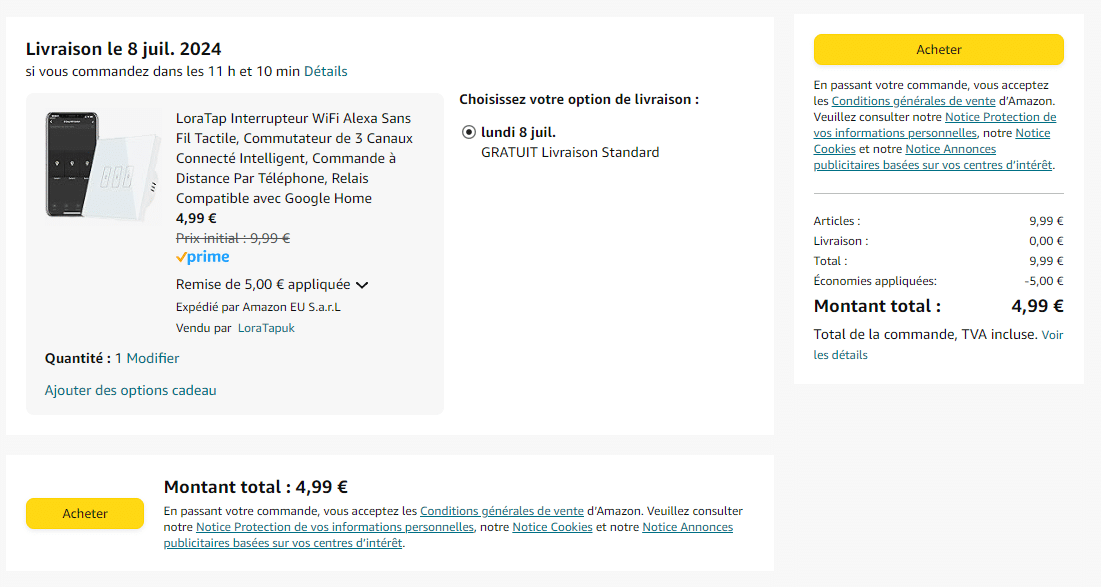Screen dimensions: 1101x587
Task: Open bottom Notice Protection de vos informations personnelles
Action: [335, 527]
